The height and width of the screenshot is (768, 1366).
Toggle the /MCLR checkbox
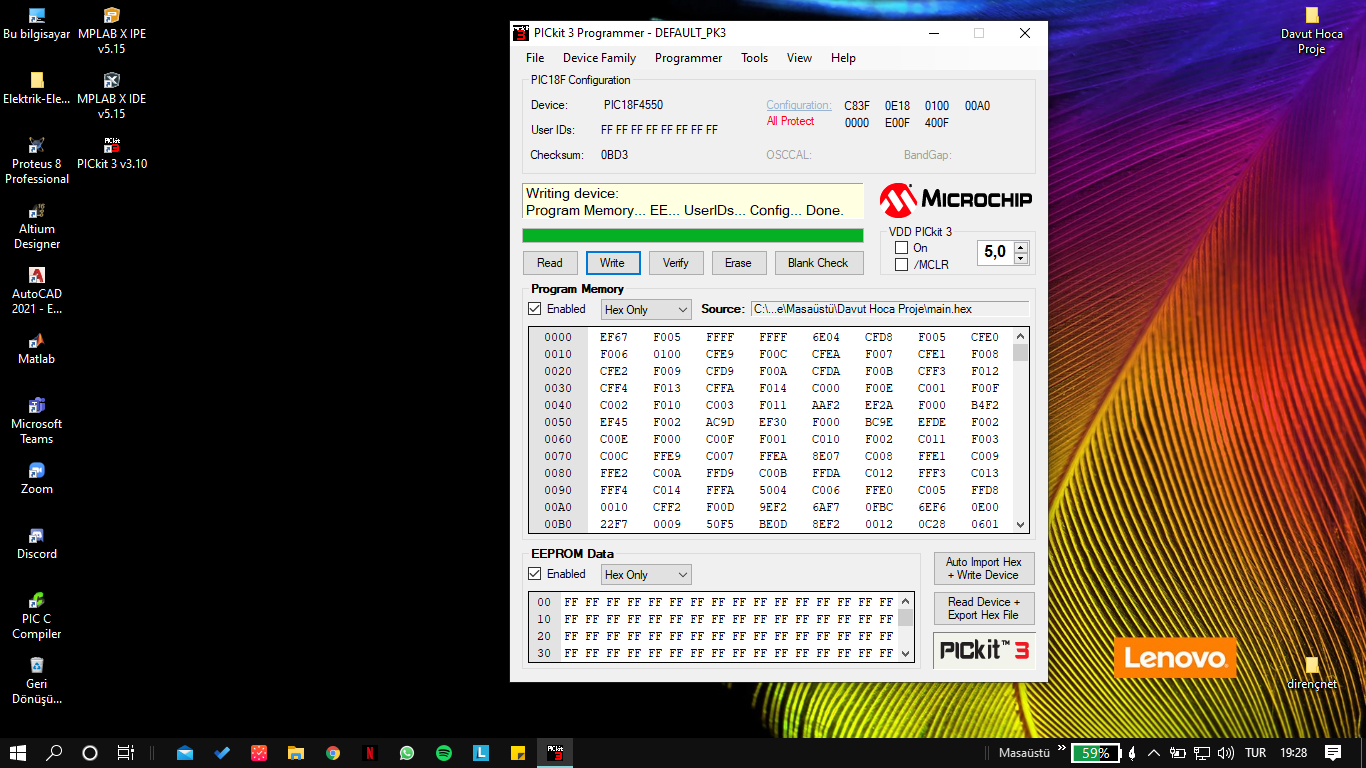coord(901,265)
